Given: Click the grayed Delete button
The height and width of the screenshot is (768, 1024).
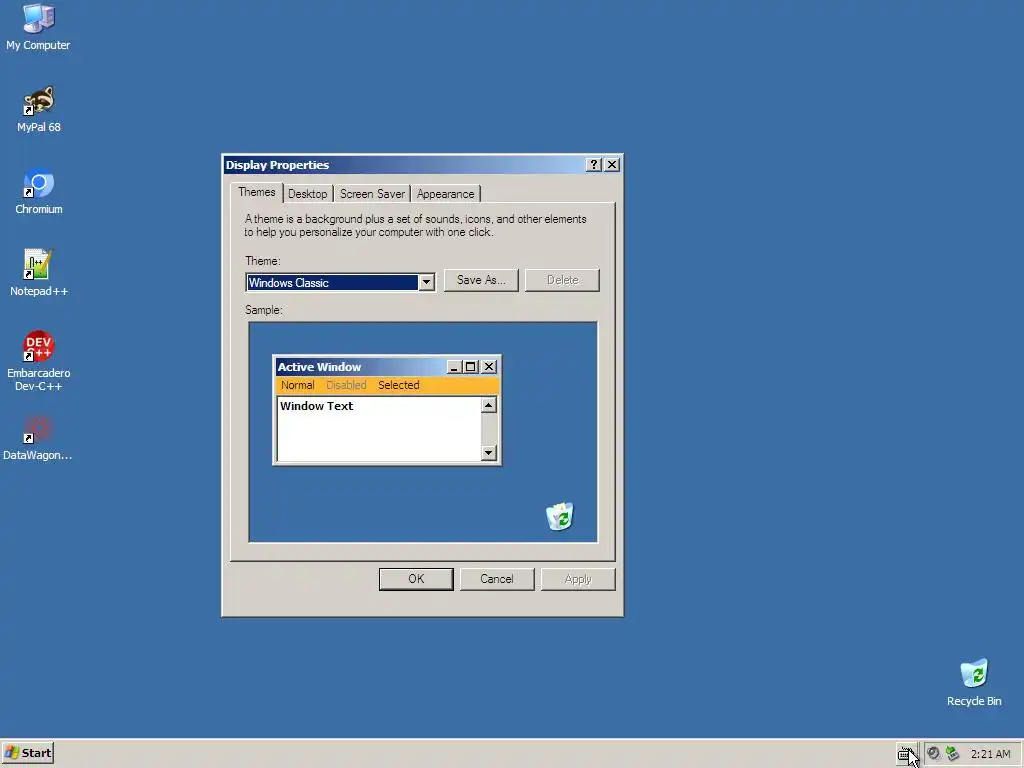Looking at the screenshot, I should 562,280.
